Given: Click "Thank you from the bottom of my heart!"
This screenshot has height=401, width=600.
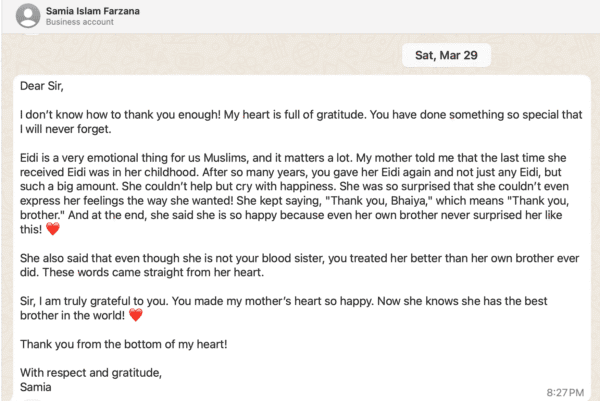Looking at the screenshot, I should (124, 344).
